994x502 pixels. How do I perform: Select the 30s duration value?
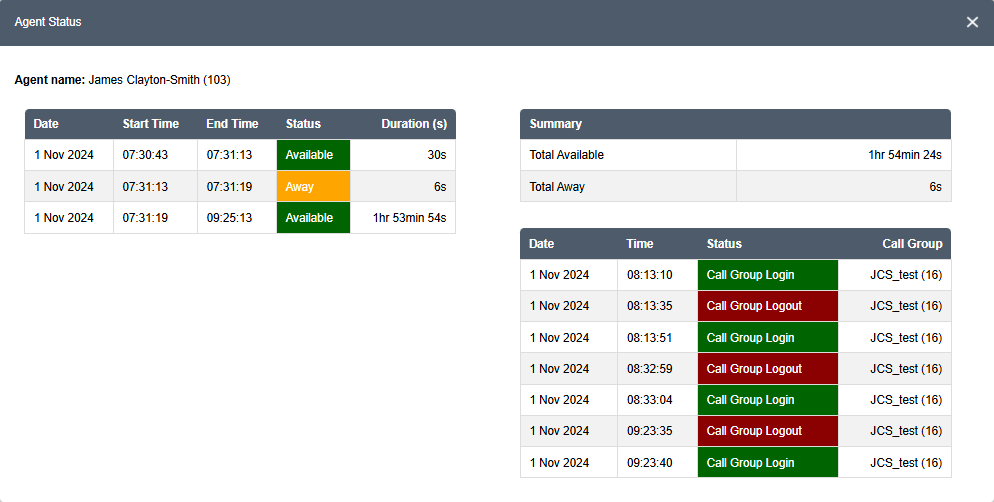coord(437,155)
